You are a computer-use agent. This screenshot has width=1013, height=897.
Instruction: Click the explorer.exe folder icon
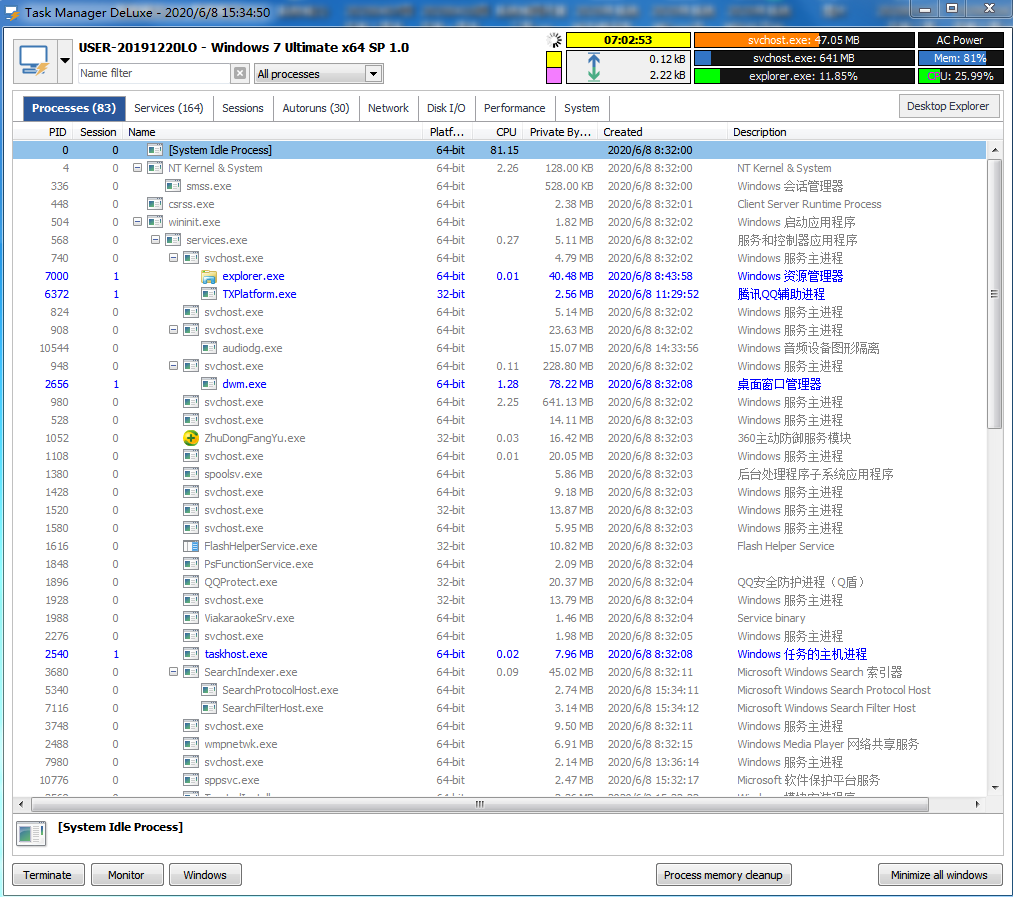point(209,277)
